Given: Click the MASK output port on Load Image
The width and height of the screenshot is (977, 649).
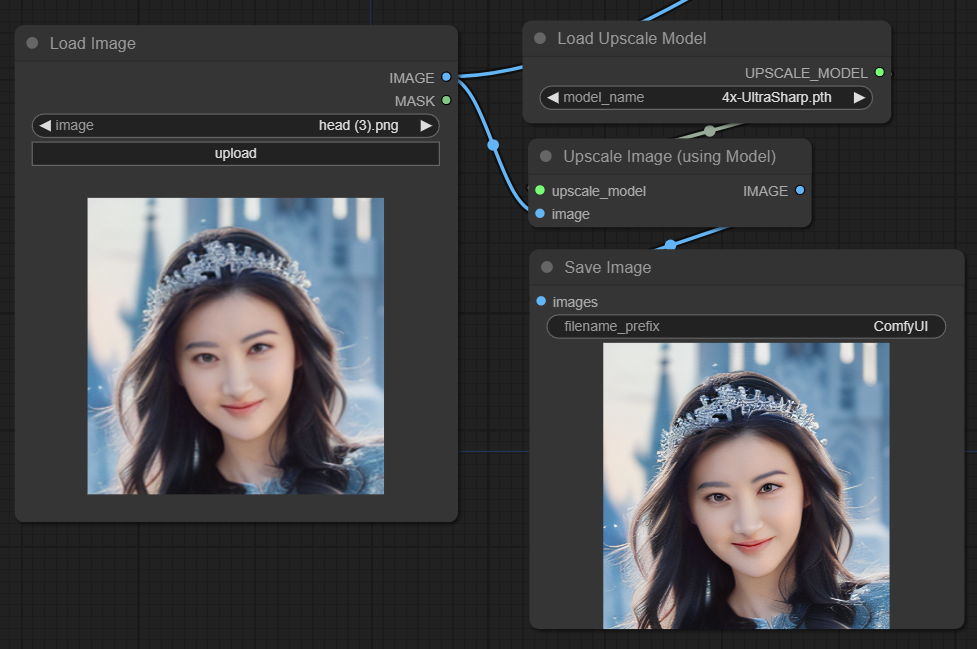Looking at the screenshot, I should click(x=446, y=100).
